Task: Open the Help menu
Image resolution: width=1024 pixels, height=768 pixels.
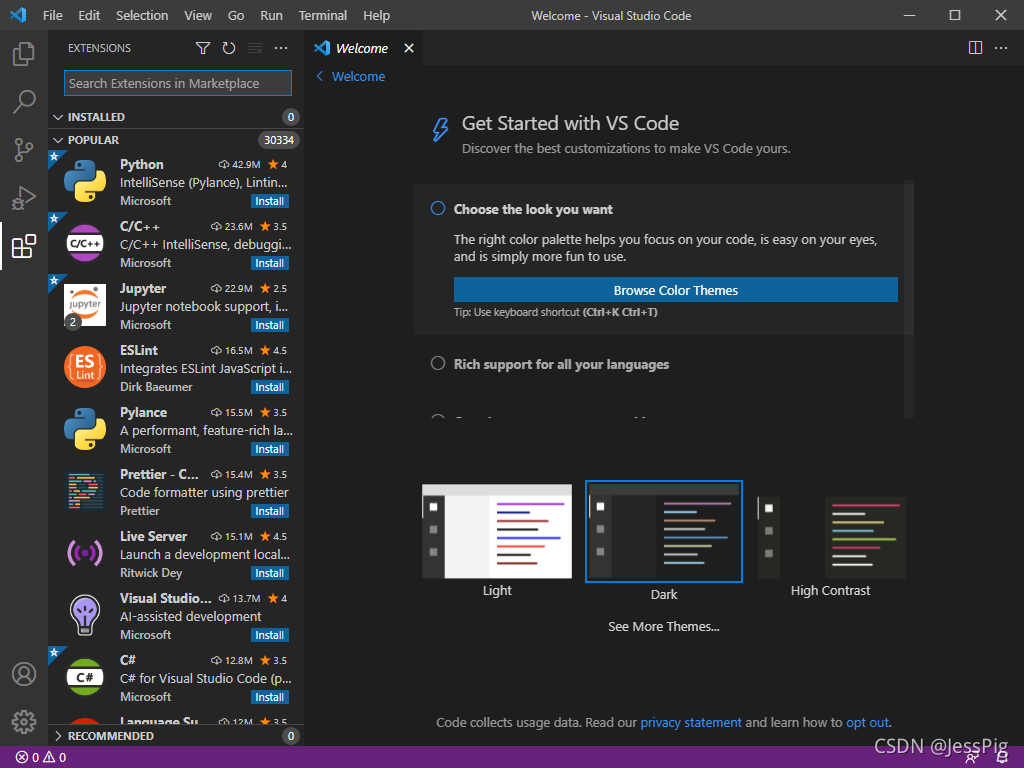Action: tap(377, 15)
